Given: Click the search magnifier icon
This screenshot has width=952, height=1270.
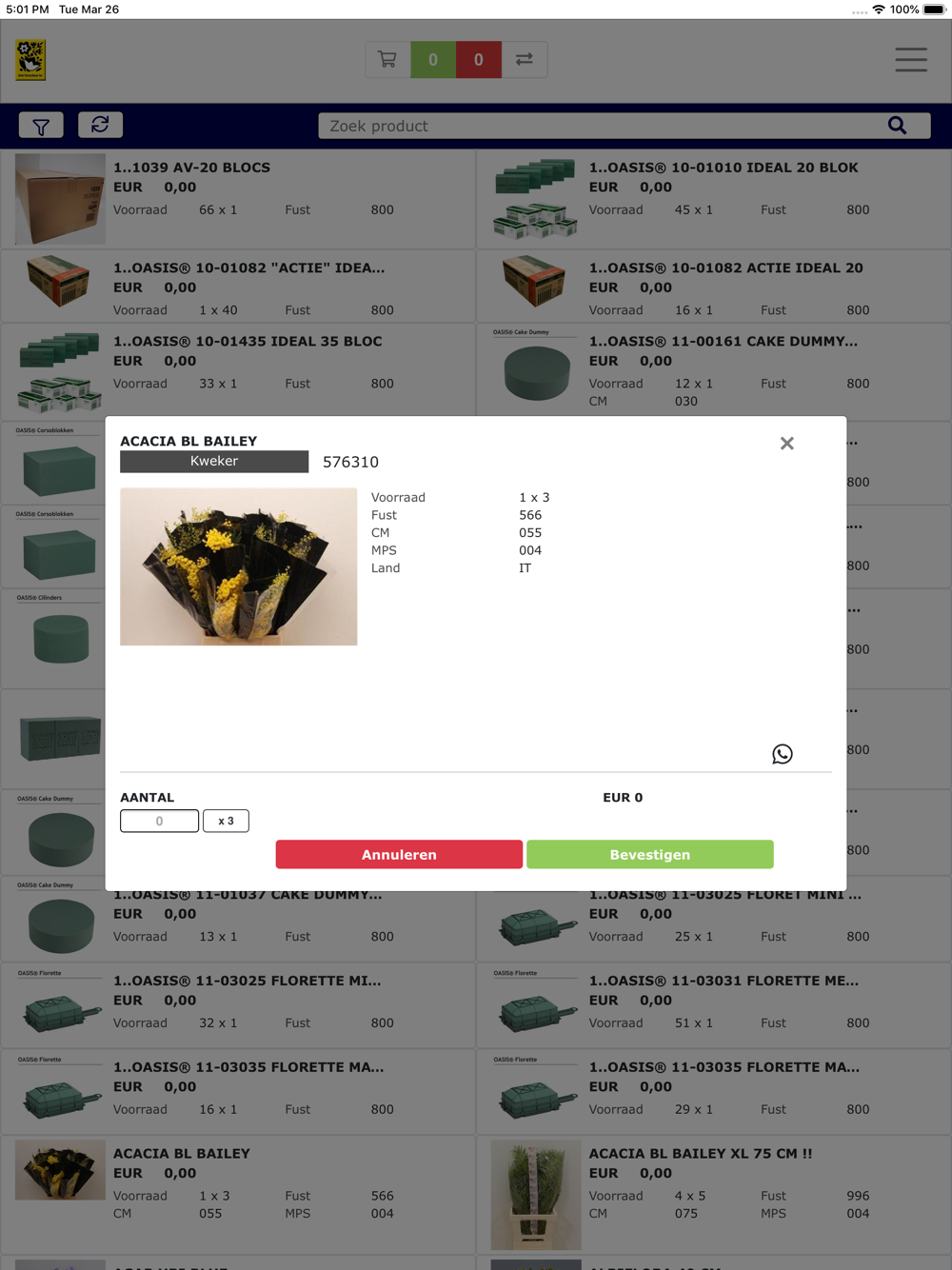Looking at the screenshot, I should tap(897, 126).
